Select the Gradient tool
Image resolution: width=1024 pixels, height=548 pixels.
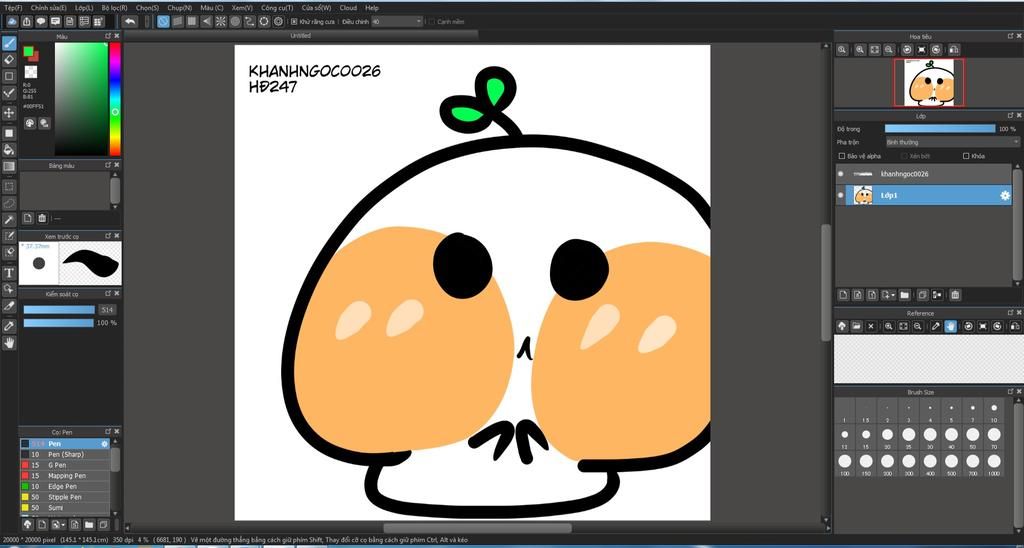[9, 167]
